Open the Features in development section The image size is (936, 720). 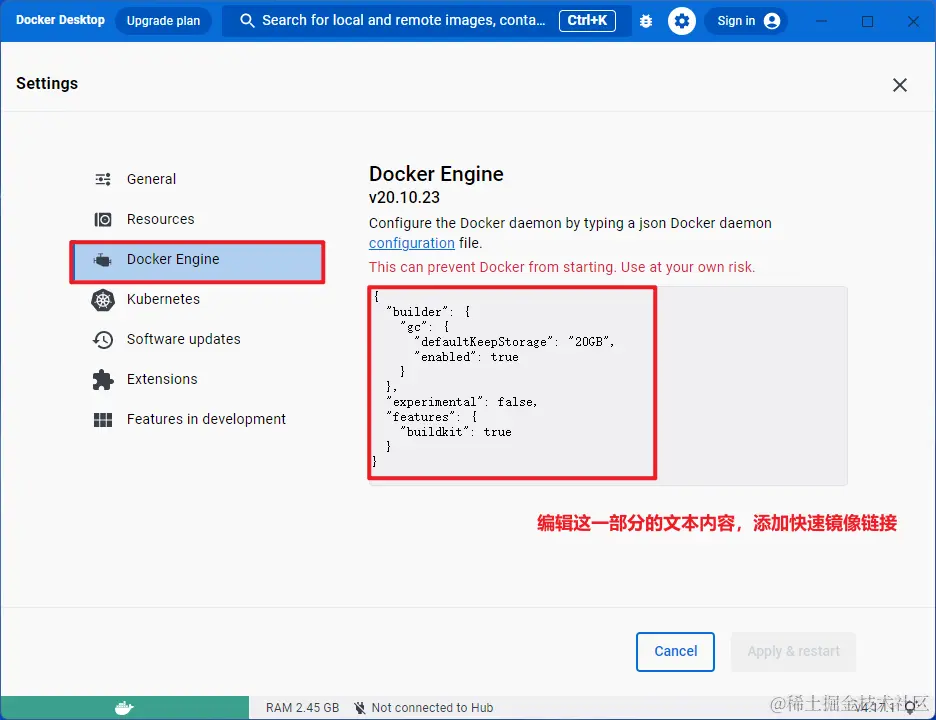coord(197,419)
